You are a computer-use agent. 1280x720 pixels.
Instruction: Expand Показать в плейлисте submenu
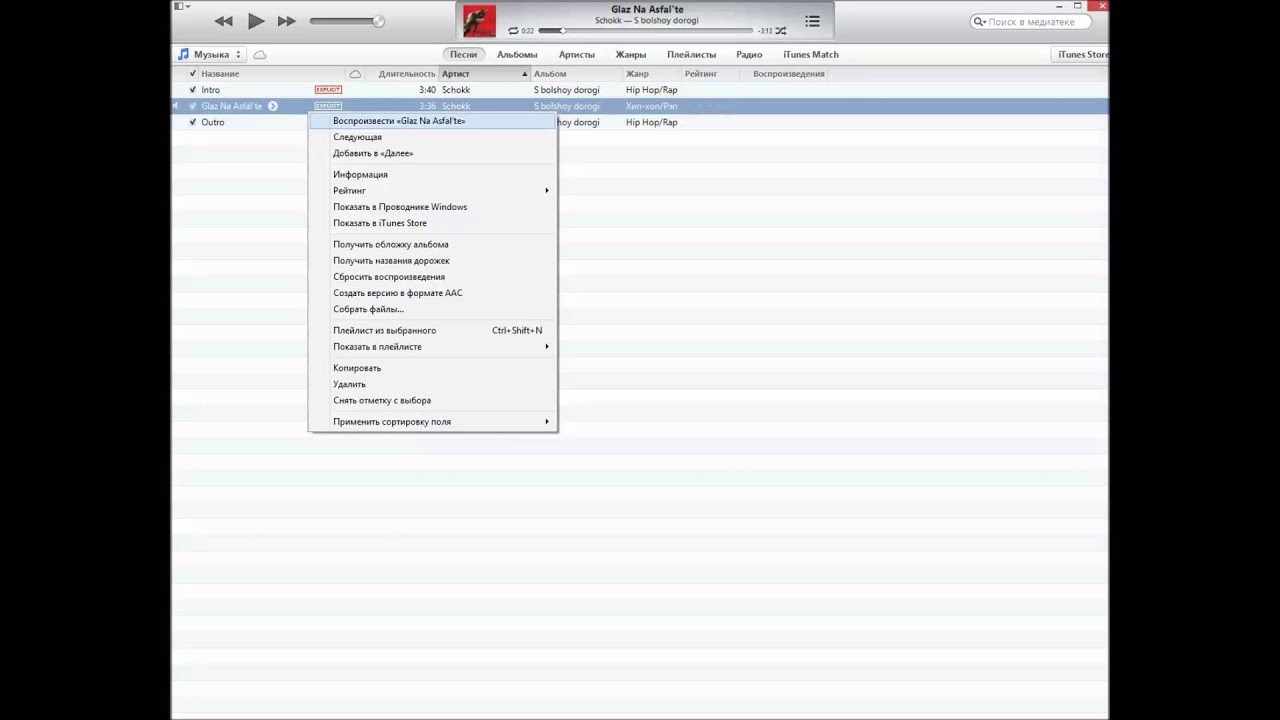coord(432,347)
